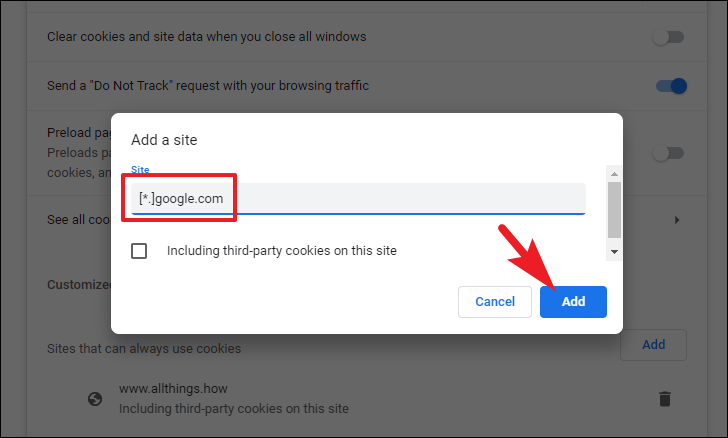Click the Sites that can always use cookies heading
This screenshot has width=728, height=438.
point(144,349)
